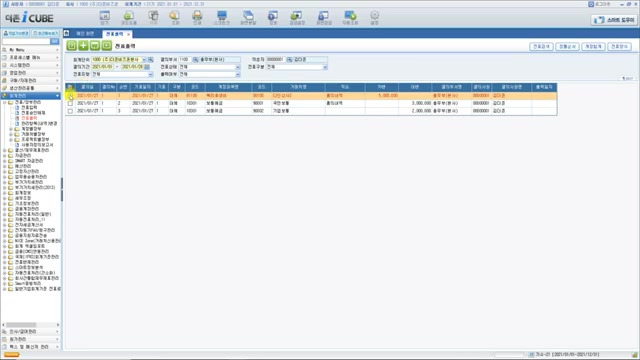
Task: Click the 닫기 (close) toolbar icon
Action: pyautogui.click(x=105, y=17)
